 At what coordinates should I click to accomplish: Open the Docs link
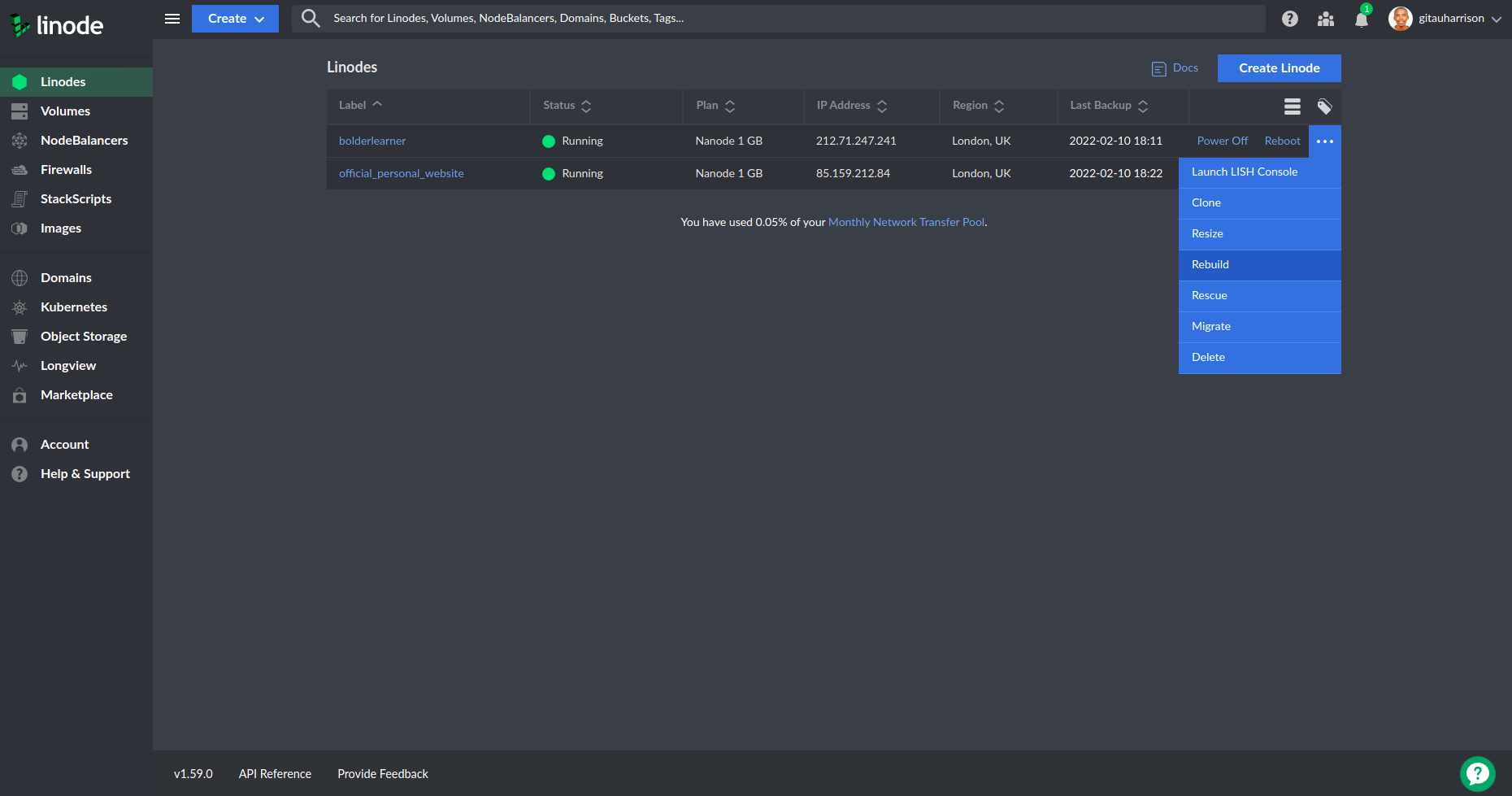click(x=1185, y=67)
